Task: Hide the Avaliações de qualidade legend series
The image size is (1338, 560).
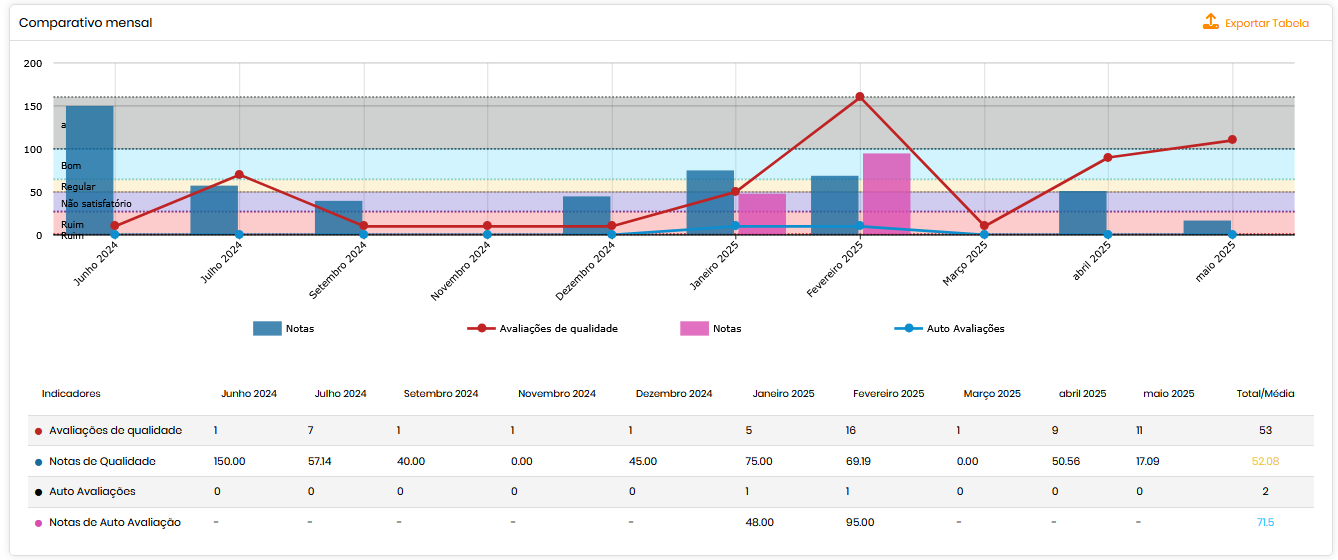Action: (558, 328)
